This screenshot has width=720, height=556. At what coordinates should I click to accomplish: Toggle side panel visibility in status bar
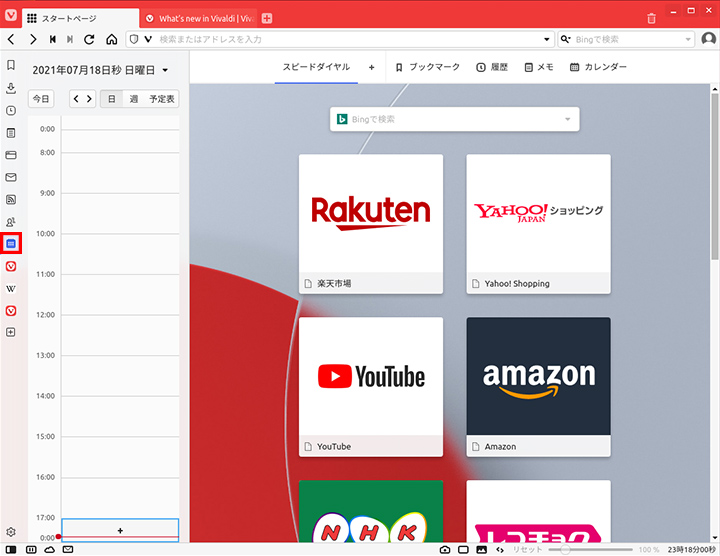[11, 550]
